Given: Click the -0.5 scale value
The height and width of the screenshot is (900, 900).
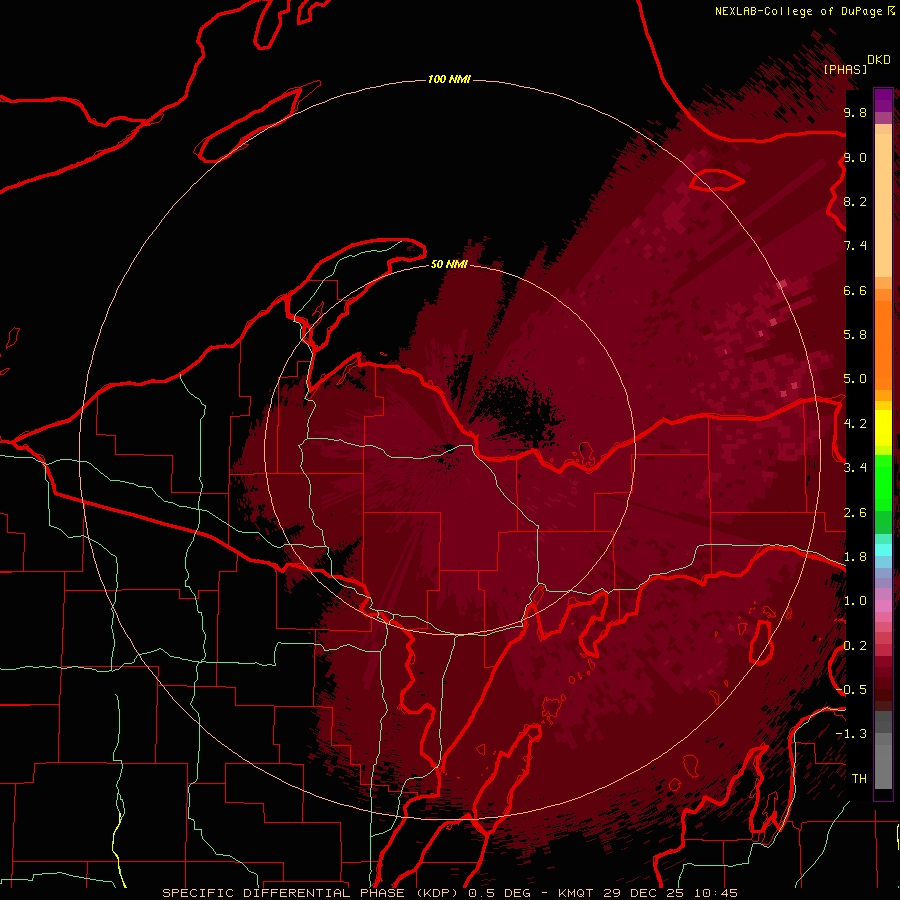Looking at the screenshot, I should click(851, 690).
